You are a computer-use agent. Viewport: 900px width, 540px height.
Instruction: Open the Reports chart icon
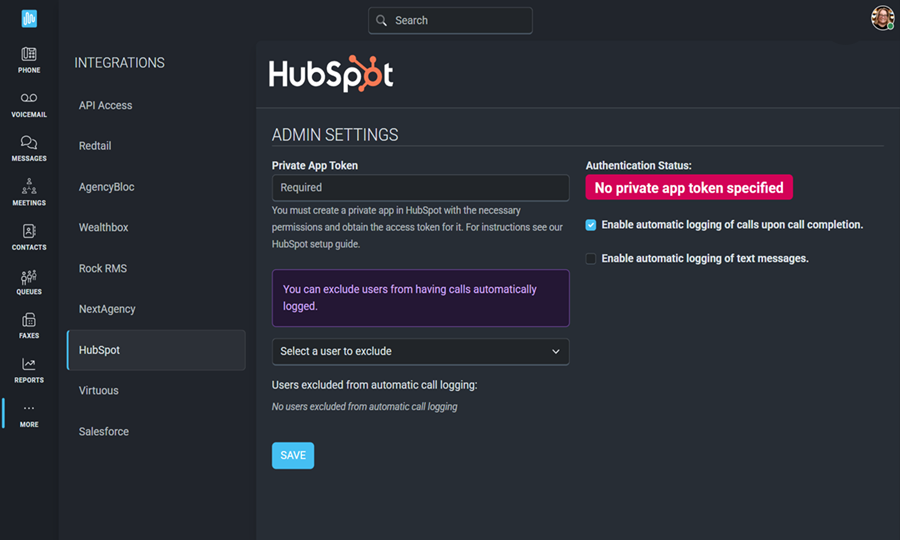[x=29, y=365]
